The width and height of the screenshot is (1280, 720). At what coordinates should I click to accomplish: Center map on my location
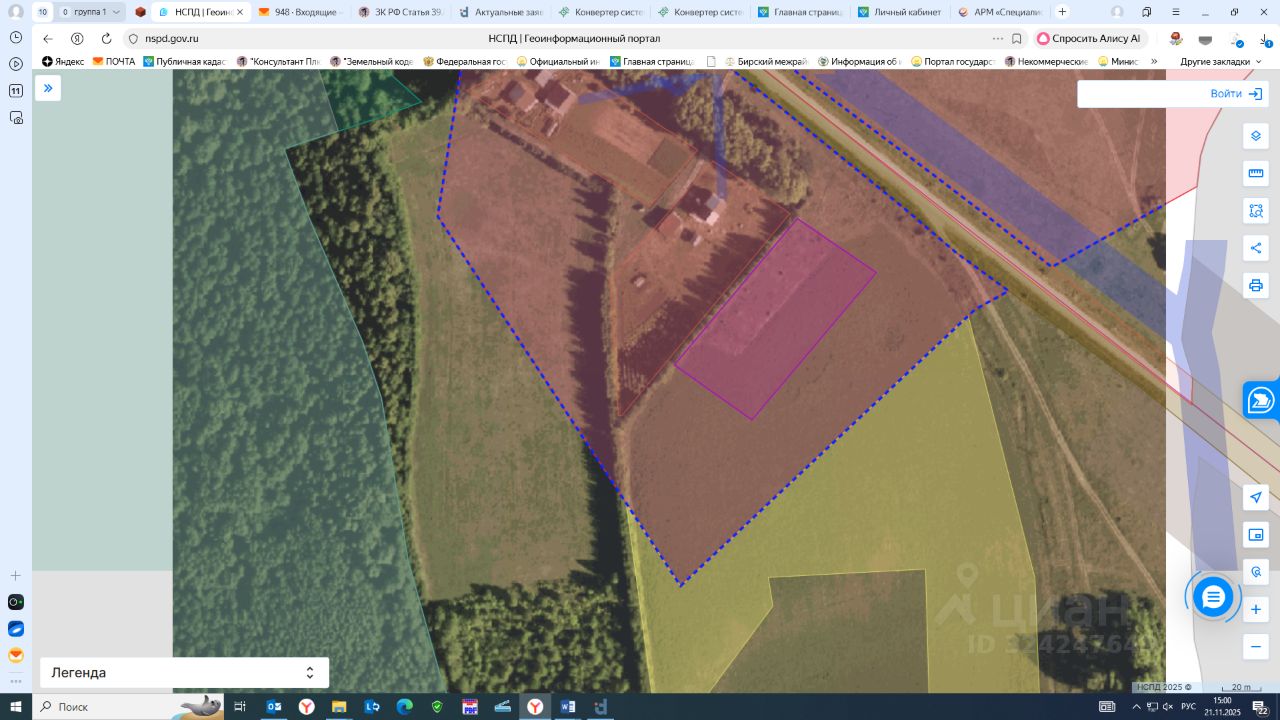click(x=1256, y=498)
